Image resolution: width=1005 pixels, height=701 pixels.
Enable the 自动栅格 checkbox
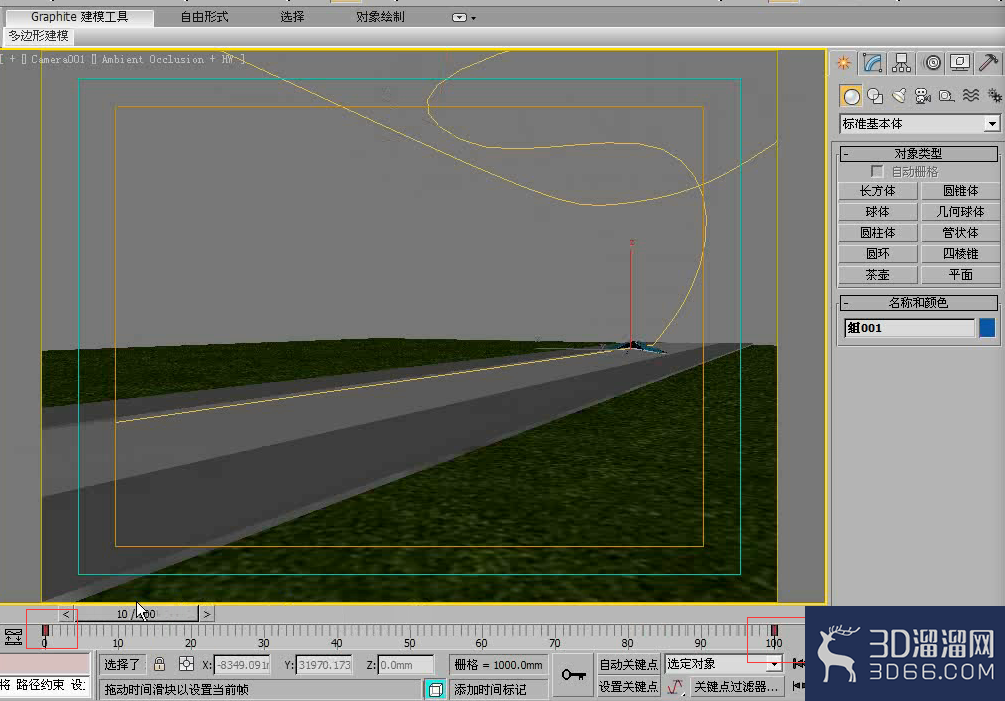[x=877, y=172]
